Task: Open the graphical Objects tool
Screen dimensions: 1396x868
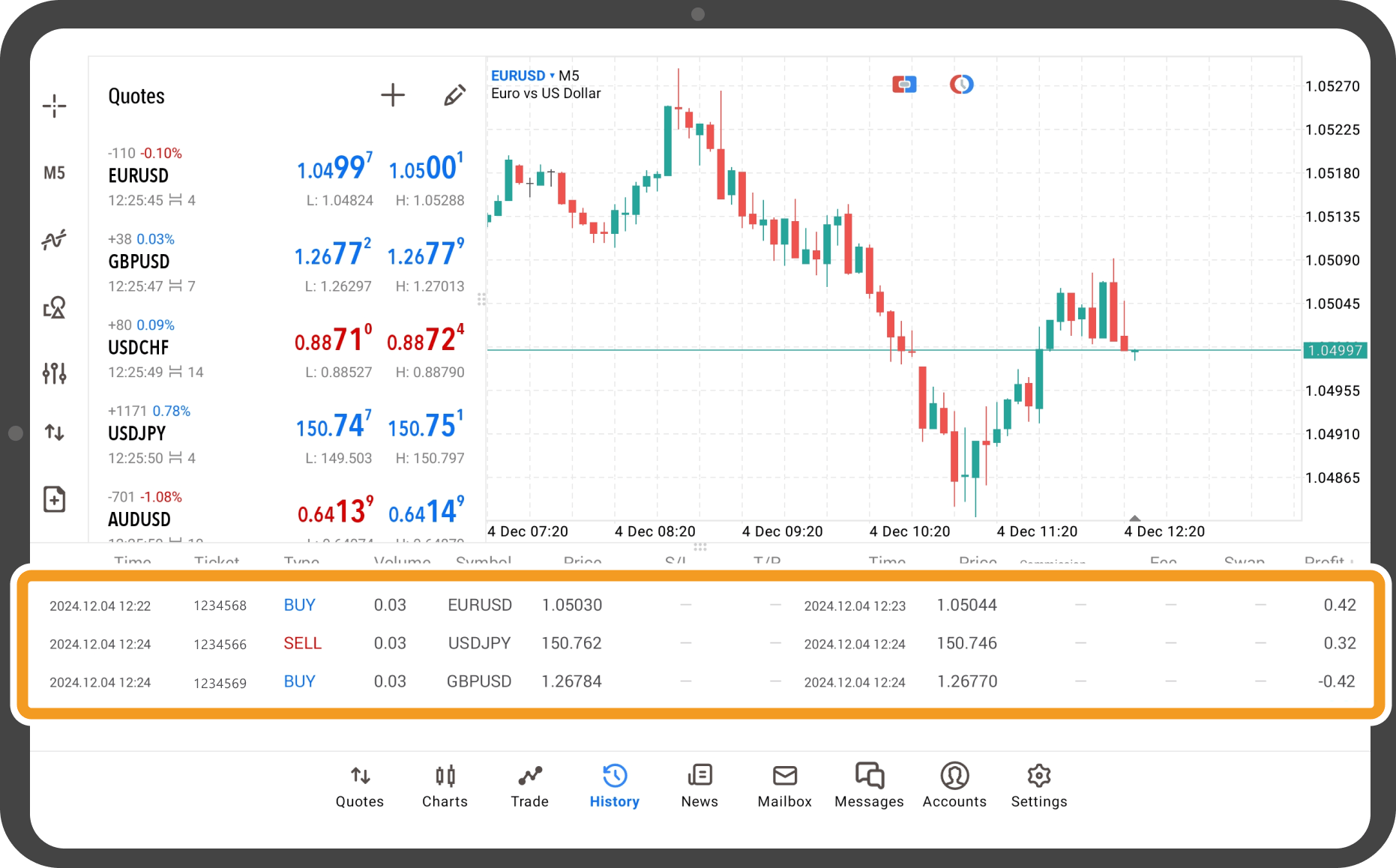Action: (x=55, y=307)
